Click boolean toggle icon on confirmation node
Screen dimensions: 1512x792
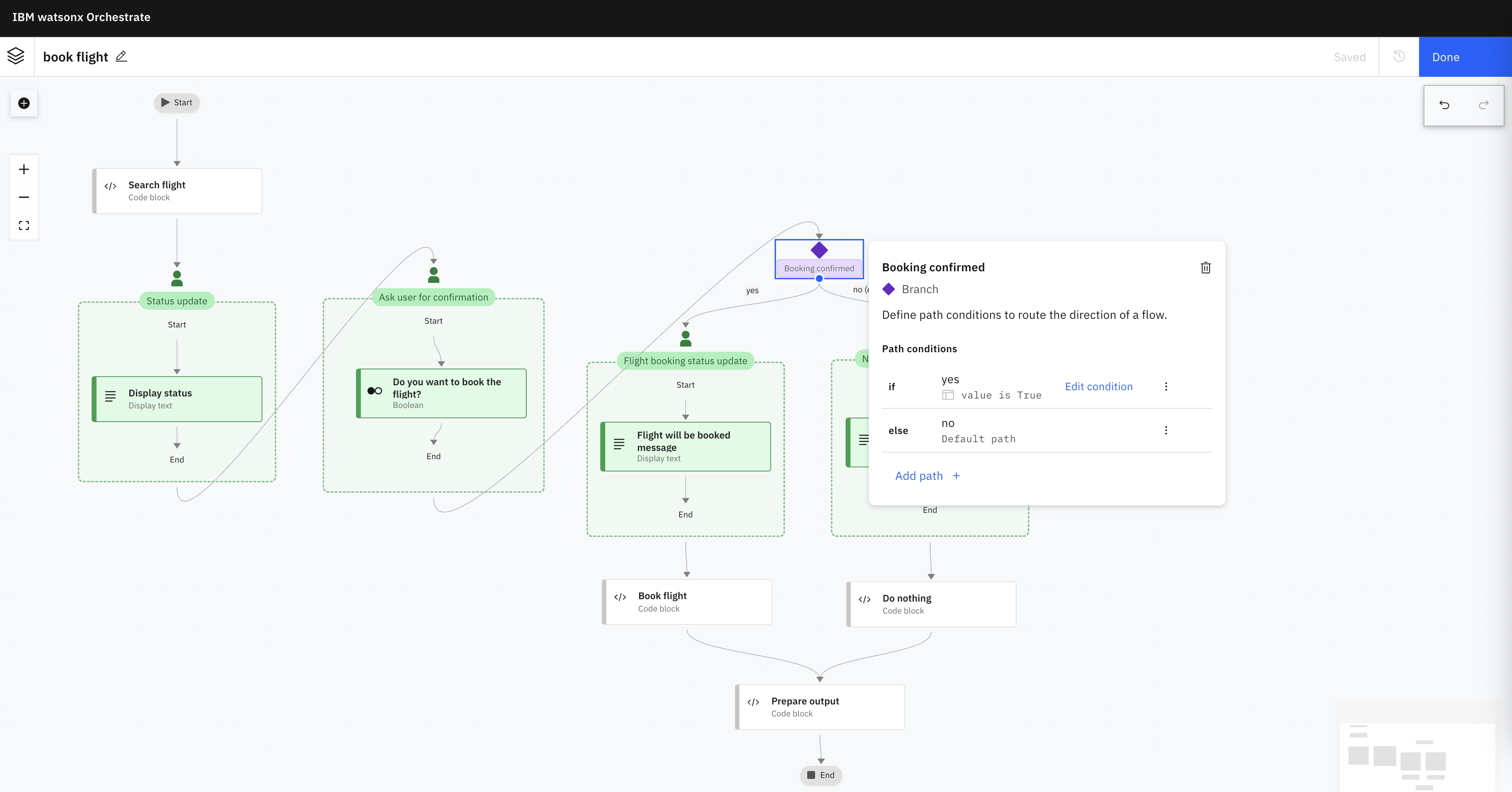click(374, 391)
